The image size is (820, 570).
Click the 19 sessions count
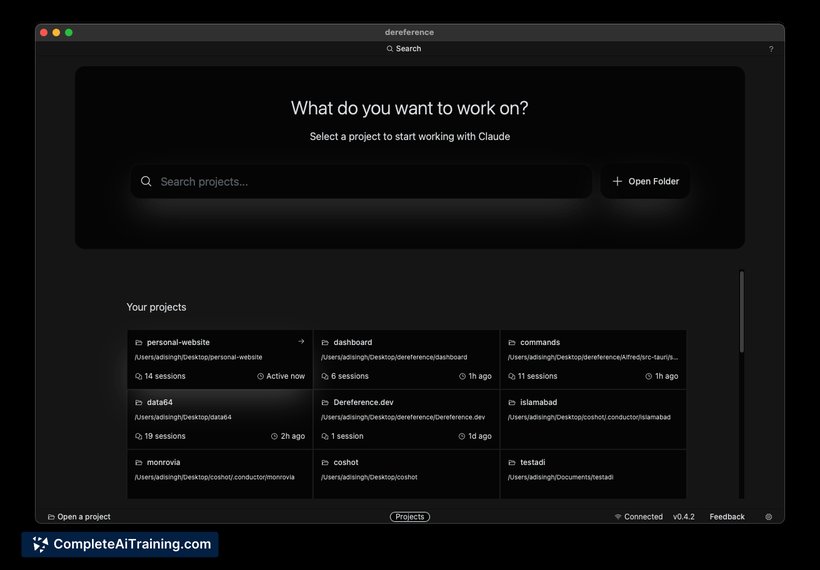165,437
